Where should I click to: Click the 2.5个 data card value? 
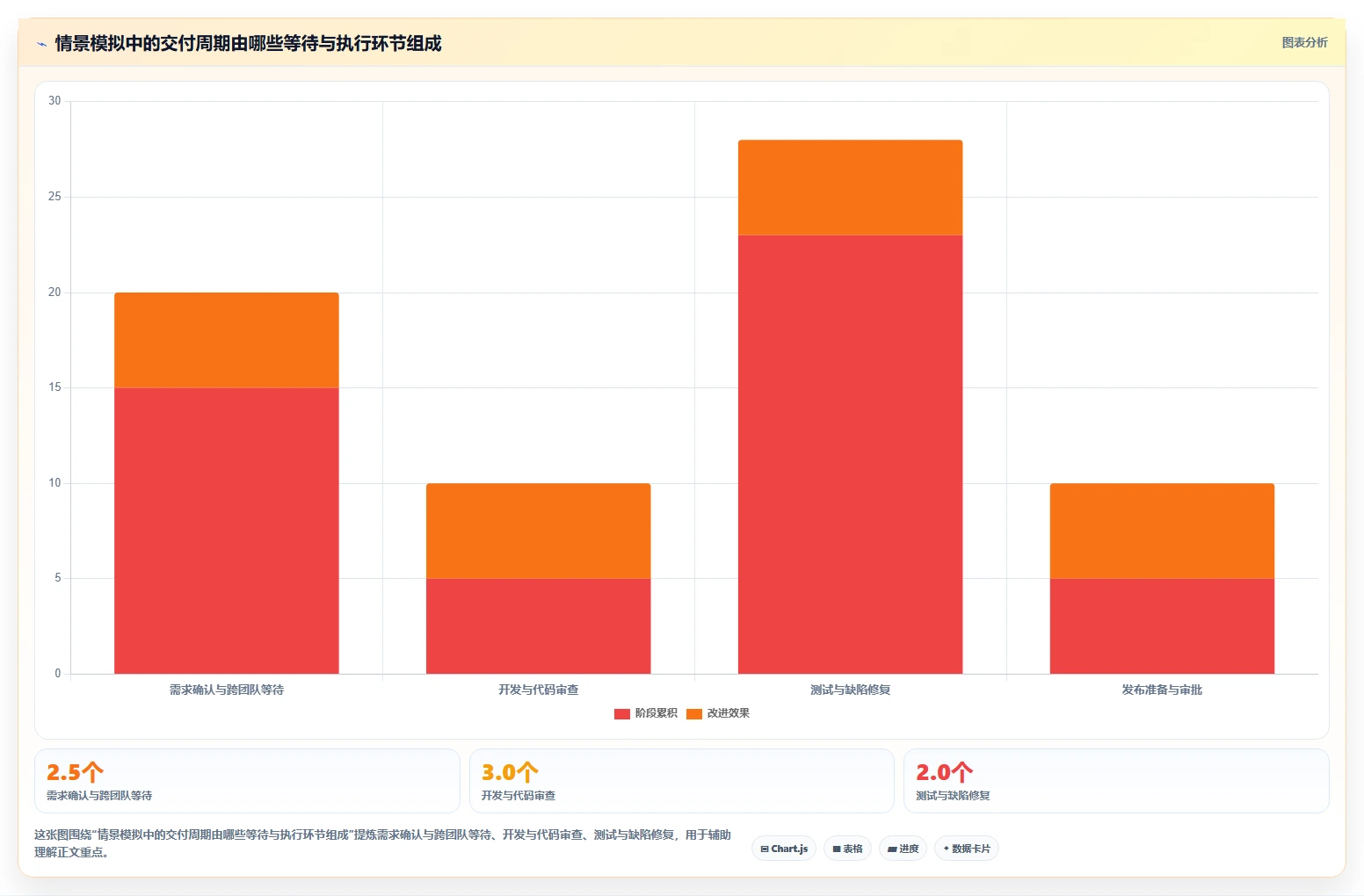tap(75, 772)
